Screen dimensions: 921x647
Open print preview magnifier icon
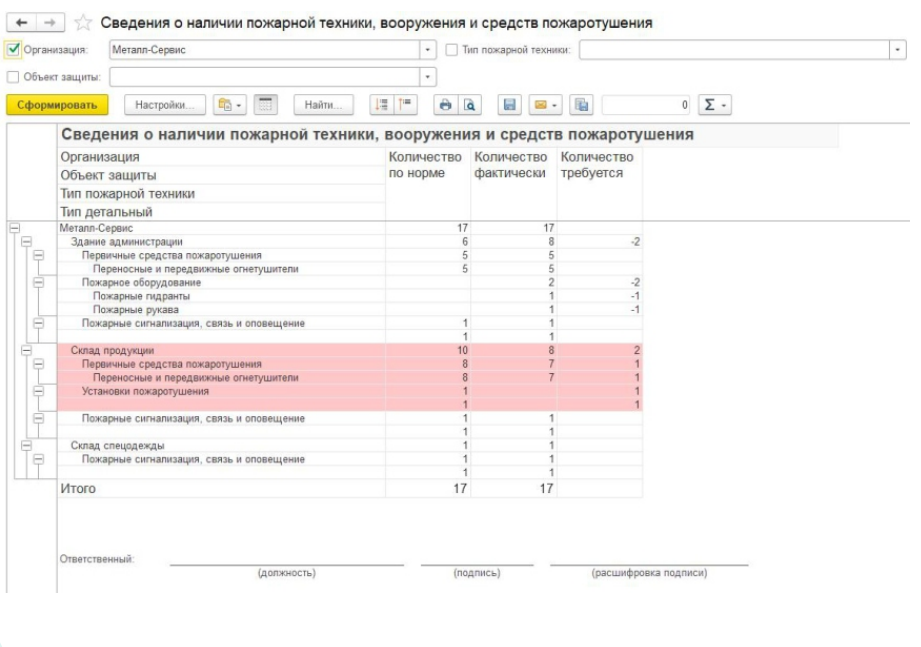point(469,105)
